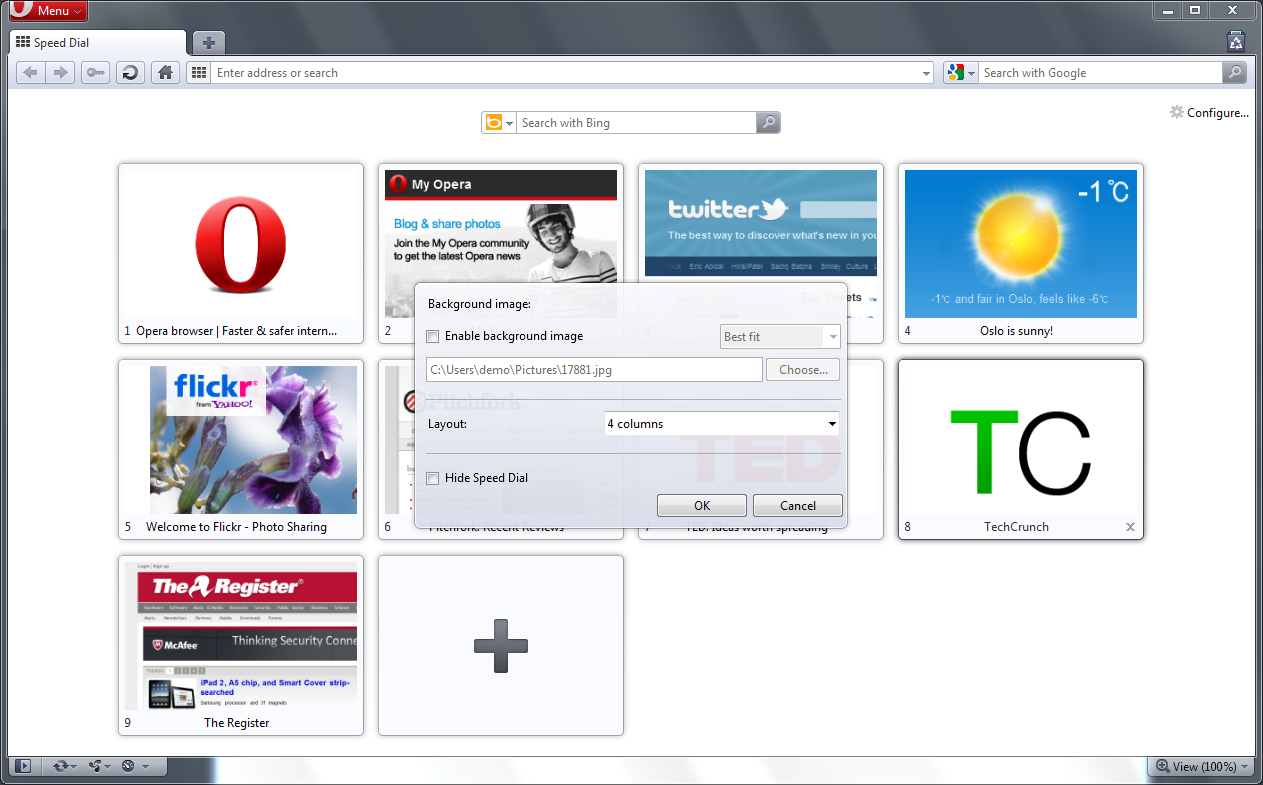Screen dimensions: 1263x785
Task: Go back with the Back arrow
Action: (x=31, y=72)
